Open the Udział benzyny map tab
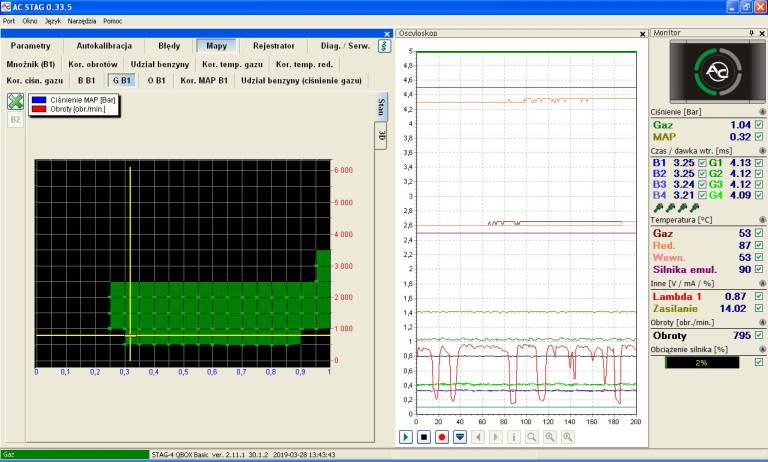Viewport: 768px width, 462px height. (x=160, y=64)
